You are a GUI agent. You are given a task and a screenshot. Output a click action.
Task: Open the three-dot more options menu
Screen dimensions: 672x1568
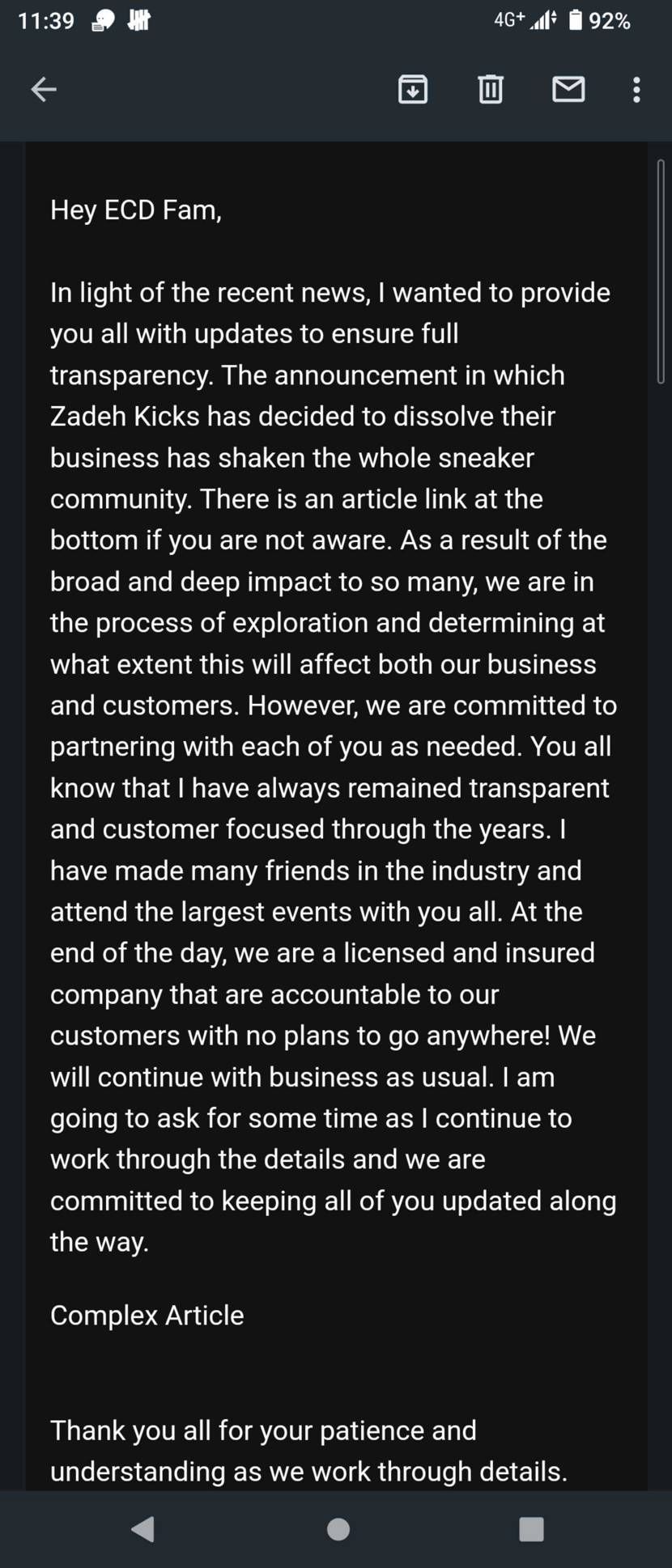pos(636,89)
